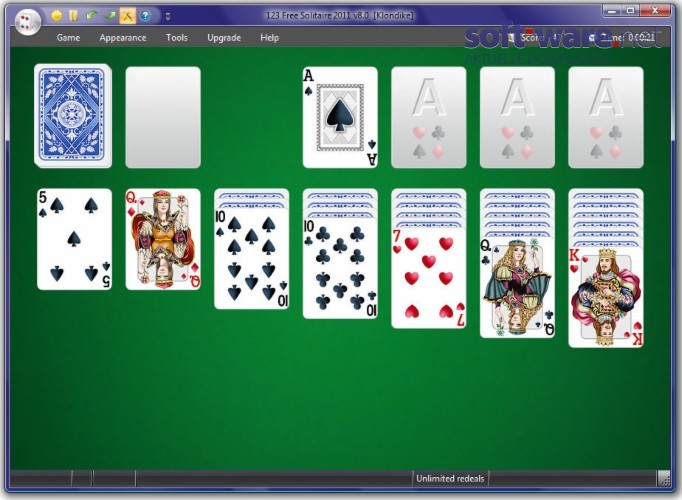
Task: Close the solitaire window
Action: [x=655, y=11]
